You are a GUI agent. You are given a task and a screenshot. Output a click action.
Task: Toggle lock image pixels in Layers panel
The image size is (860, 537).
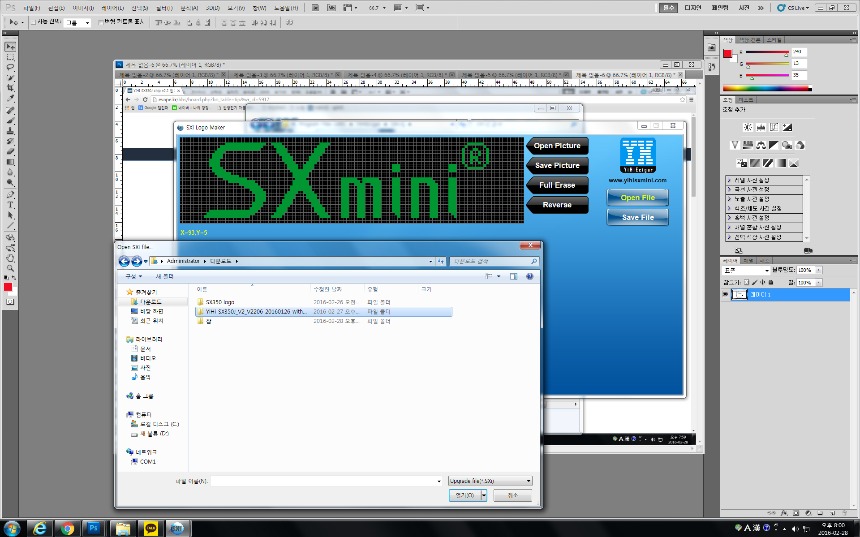755,282
